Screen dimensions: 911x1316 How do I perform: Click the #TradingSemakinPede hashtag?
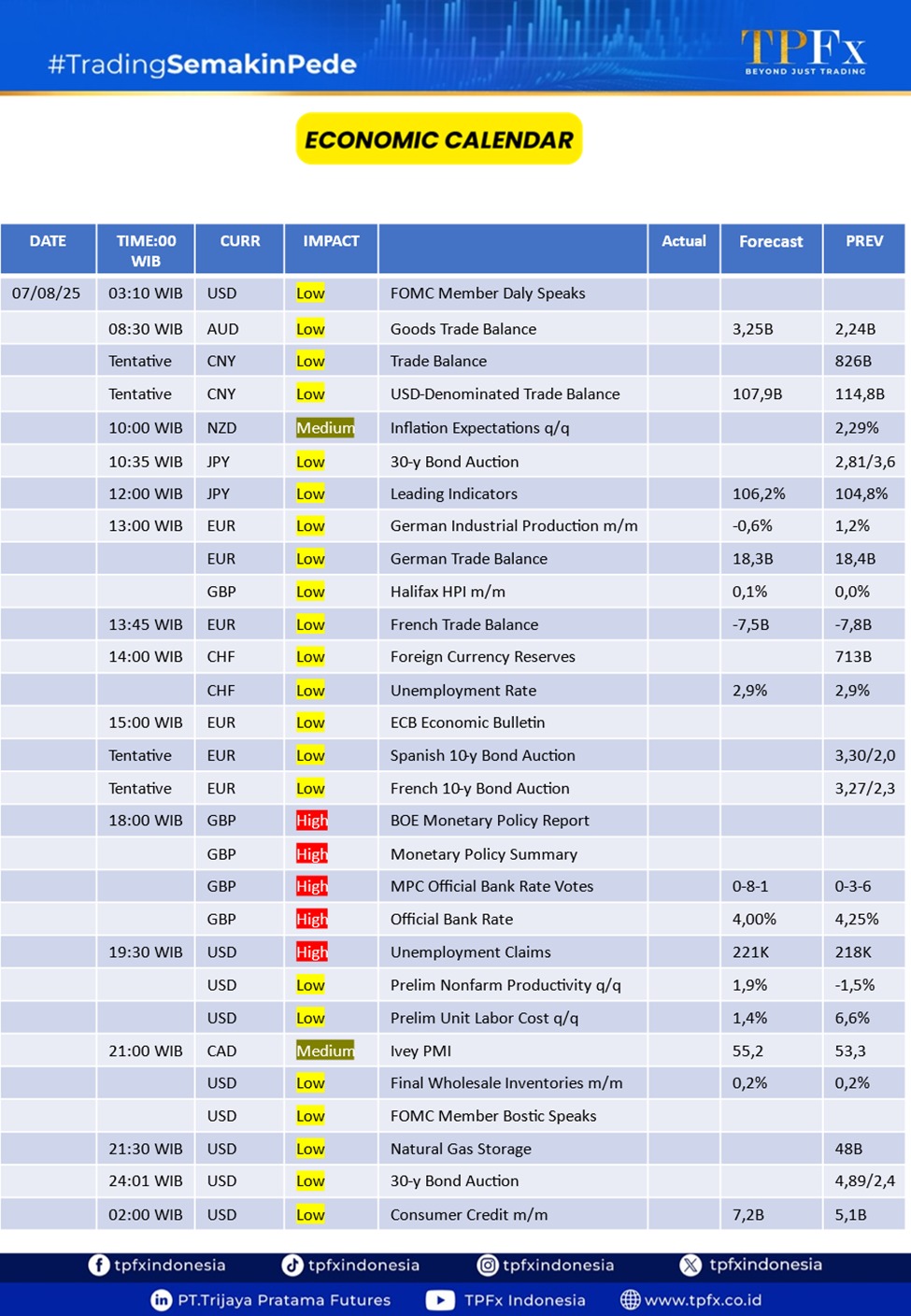202,64
